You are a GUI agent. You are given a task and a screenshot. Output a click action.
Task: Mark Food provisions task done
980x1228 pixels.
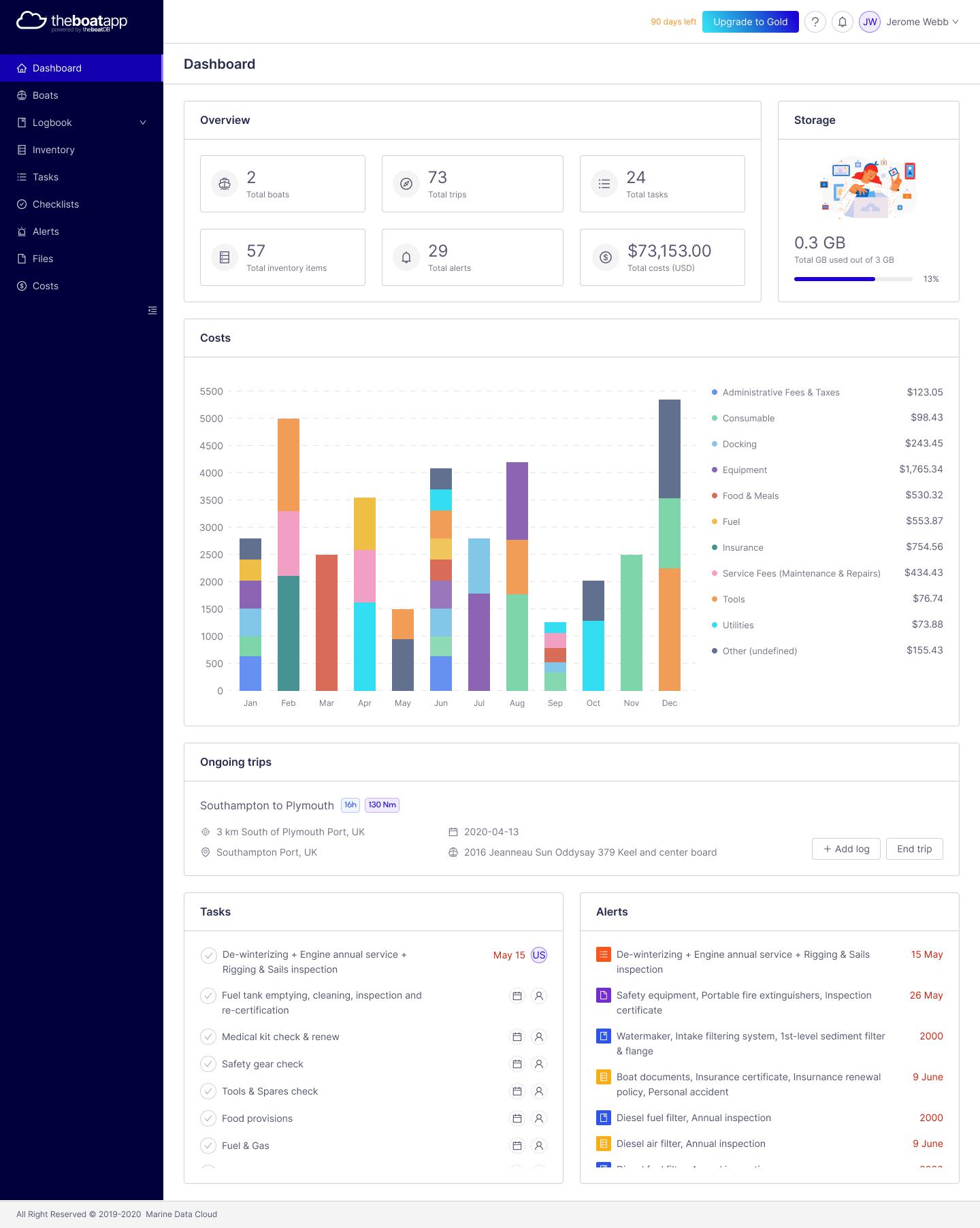click(208, 1118)
